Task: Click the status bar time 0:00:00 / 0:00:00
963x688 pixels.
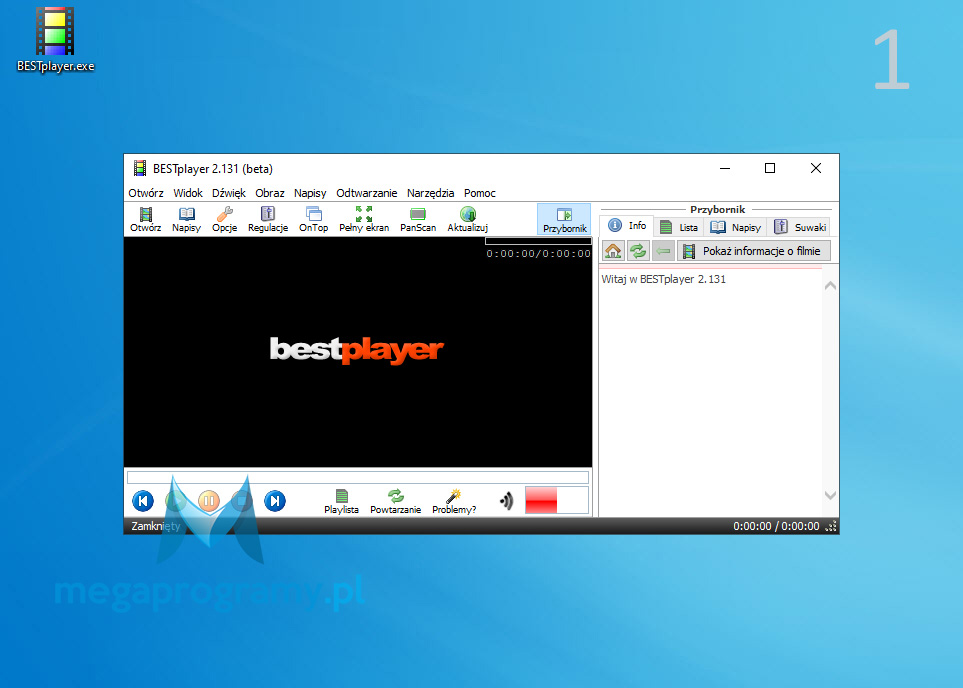Action: pos(776,526)
